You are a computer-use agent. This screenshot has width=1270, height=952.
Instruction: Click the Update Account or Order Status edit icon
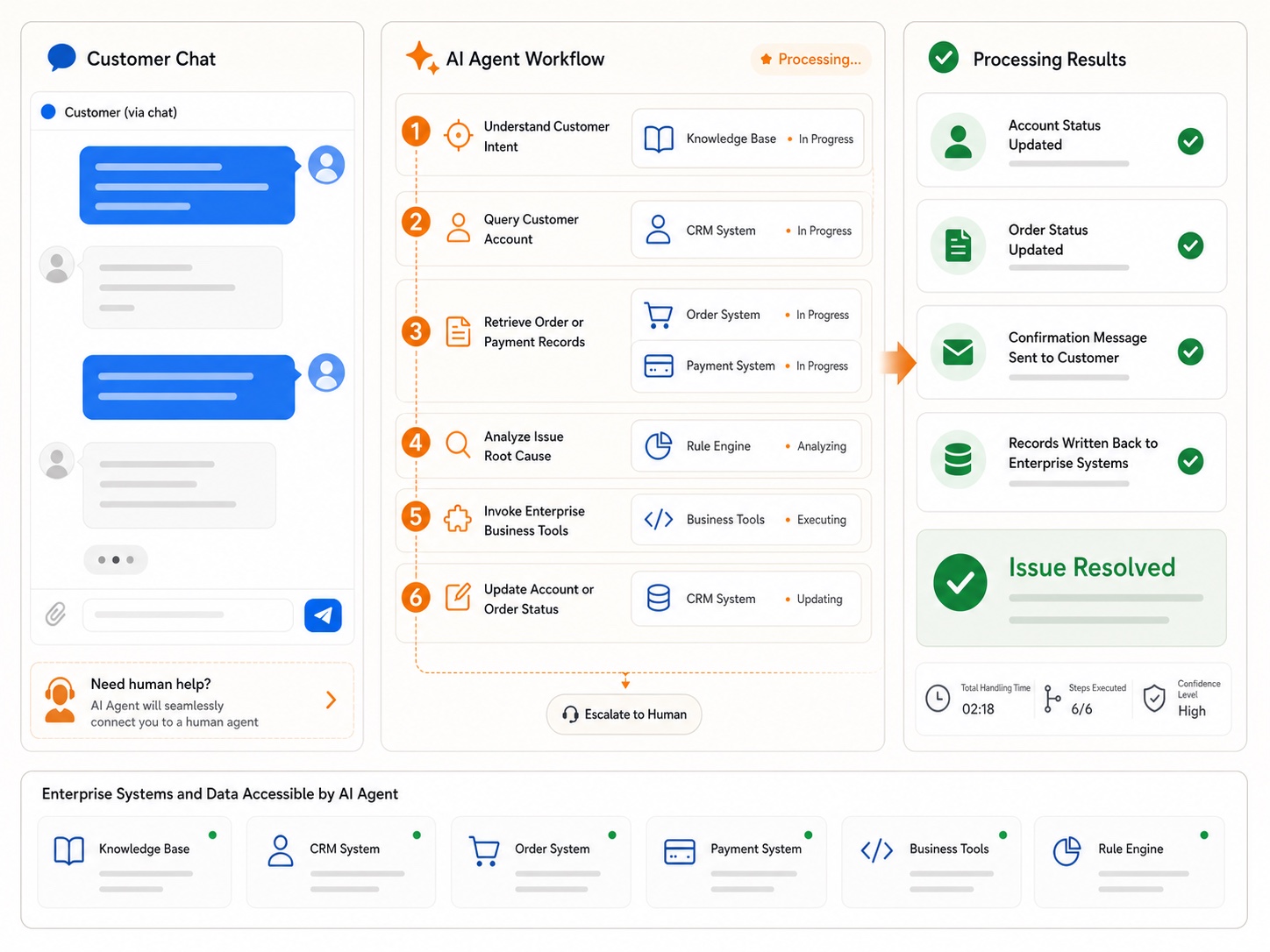pos(458,597)
